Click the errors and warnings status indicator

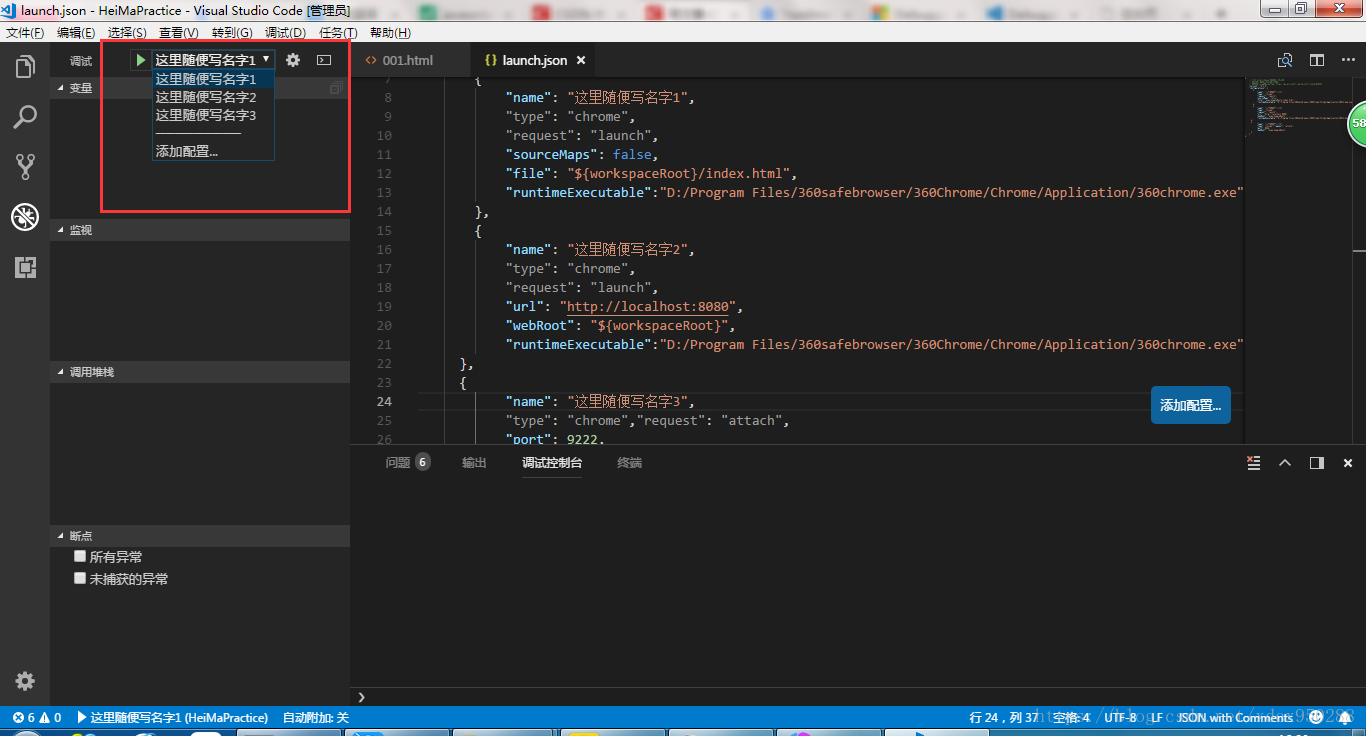37,717
